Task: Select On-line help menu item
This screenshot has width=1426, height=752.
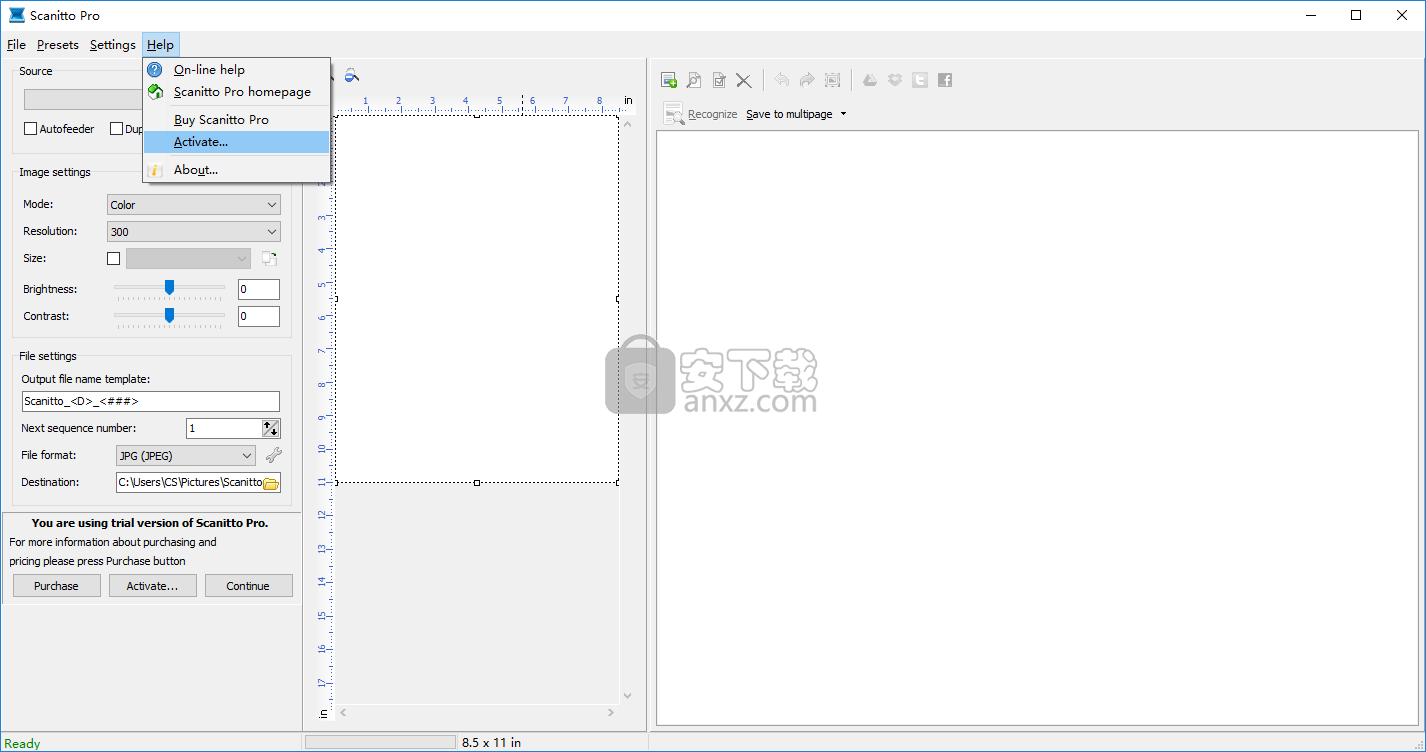Action: pyautogui.click(x=237, y=70)
